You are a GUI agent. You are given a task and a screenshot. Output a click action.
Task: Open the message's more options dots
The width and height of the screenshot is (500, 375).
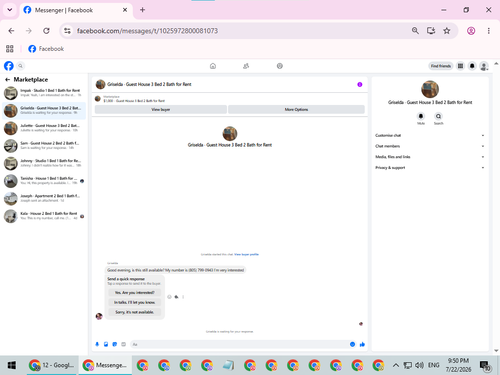point(183,297)
